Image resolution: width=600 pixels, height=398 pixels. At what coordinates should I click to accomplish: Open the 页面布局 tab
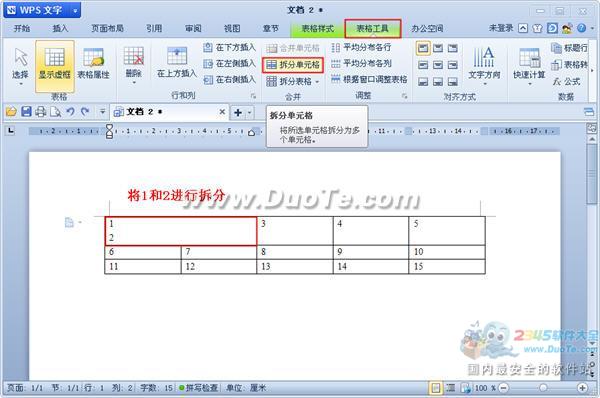click(108, 28)
